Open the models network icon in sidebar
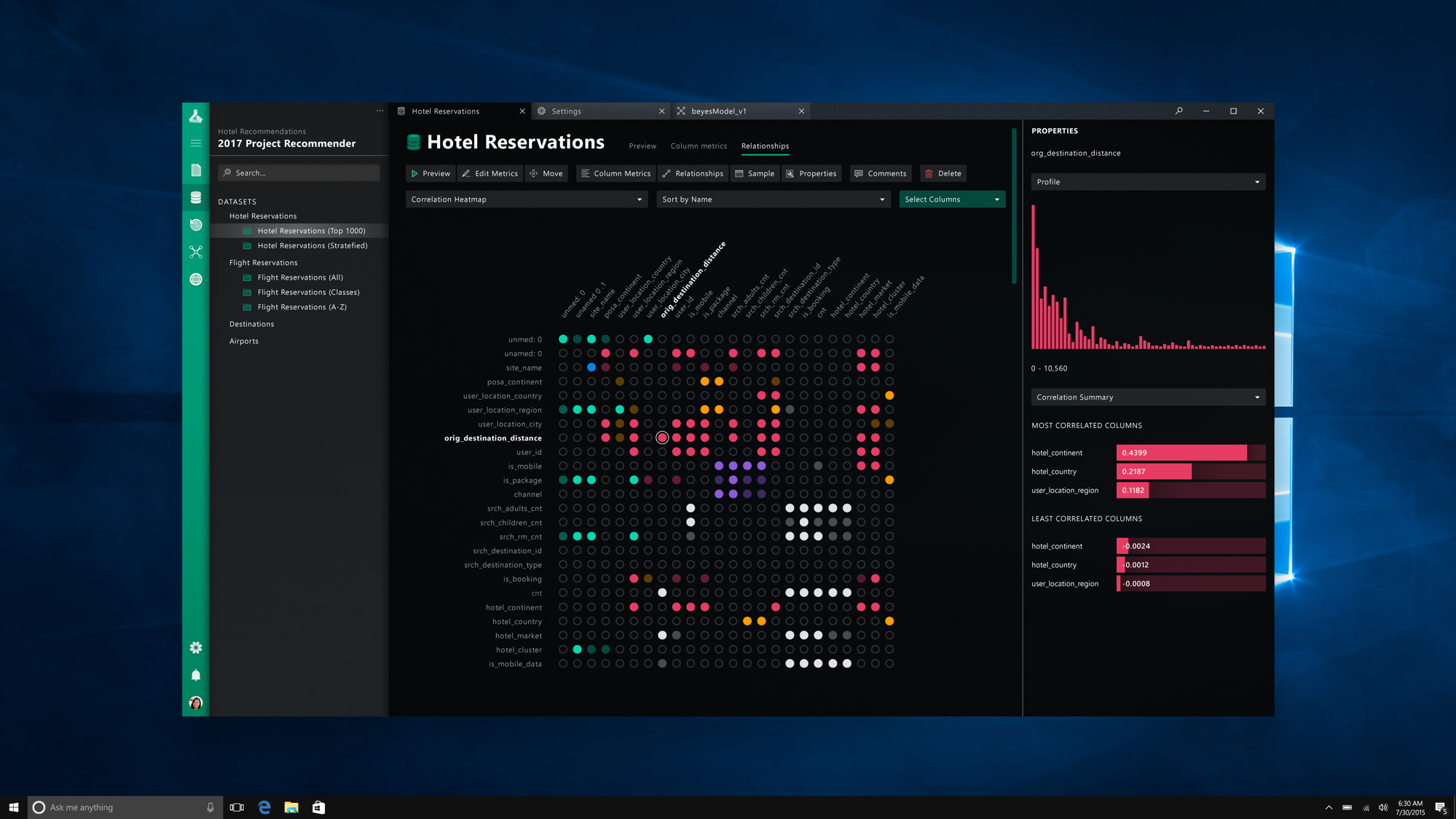 click(196, 252)
